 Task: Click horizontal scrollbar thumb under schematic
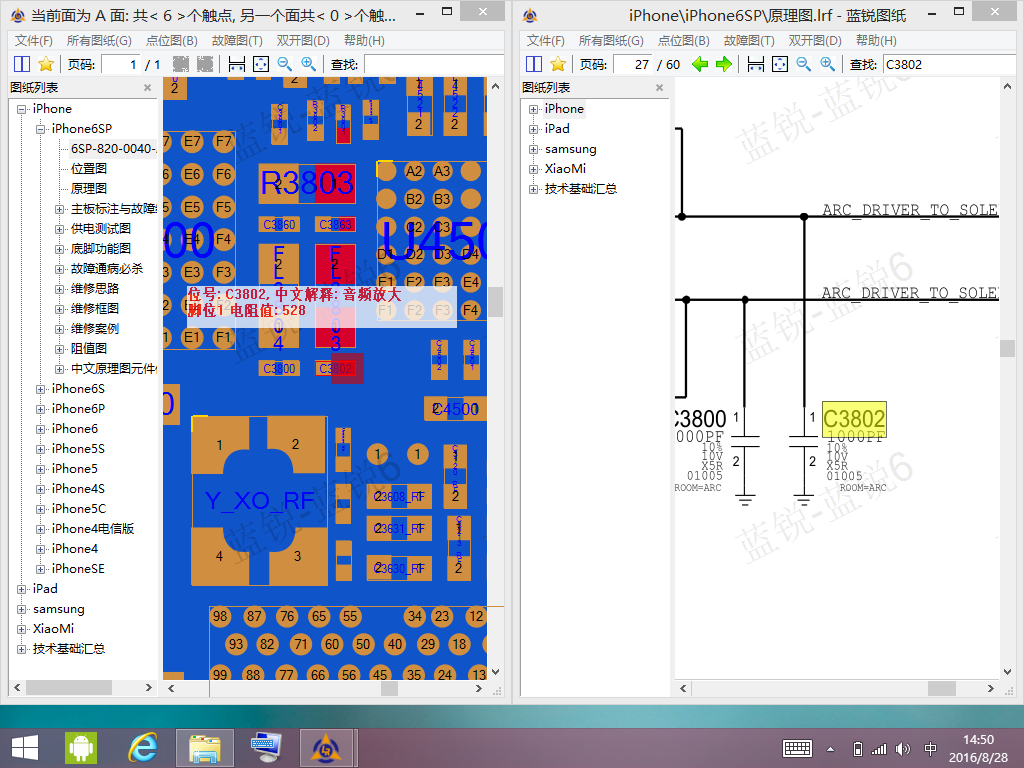pos(942,688)
